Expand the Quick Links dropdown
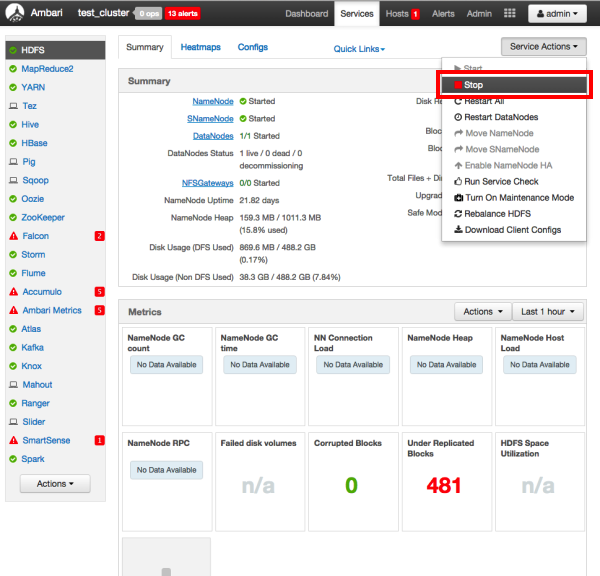The height and width of the screenshot is (576, 600). 359,49
